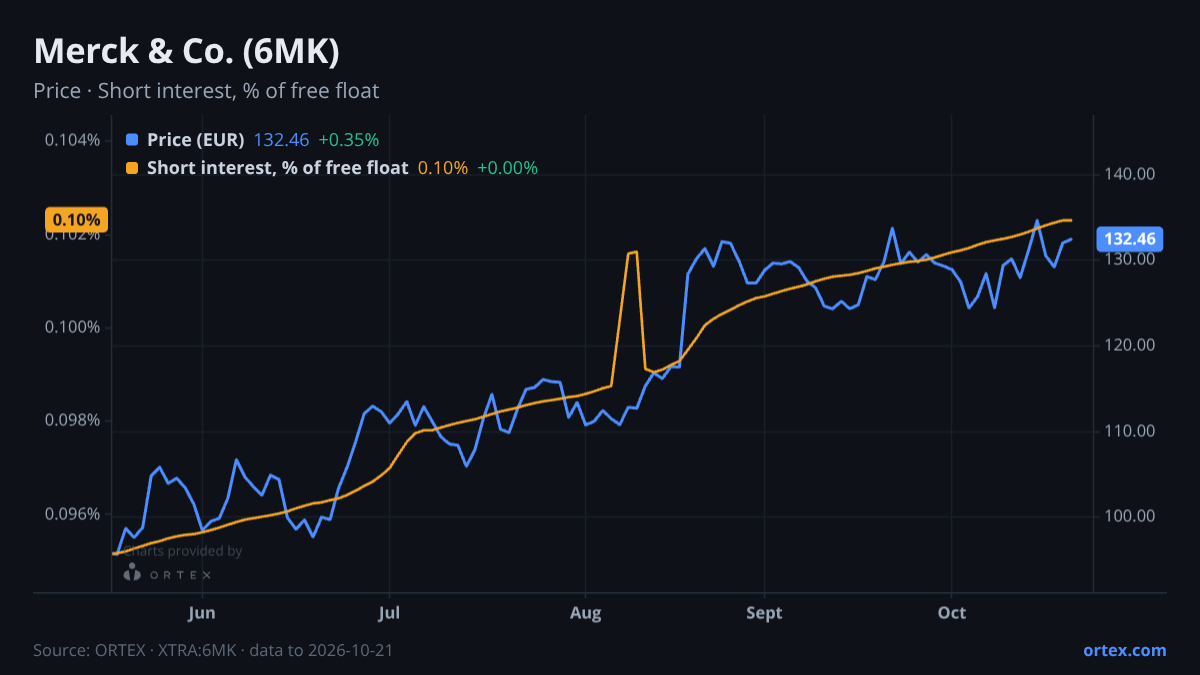Click the Source: ORTEX footer text
The width and height of the screenshot is (1200, 675).
pyautogui.click(x=213, y=650)
